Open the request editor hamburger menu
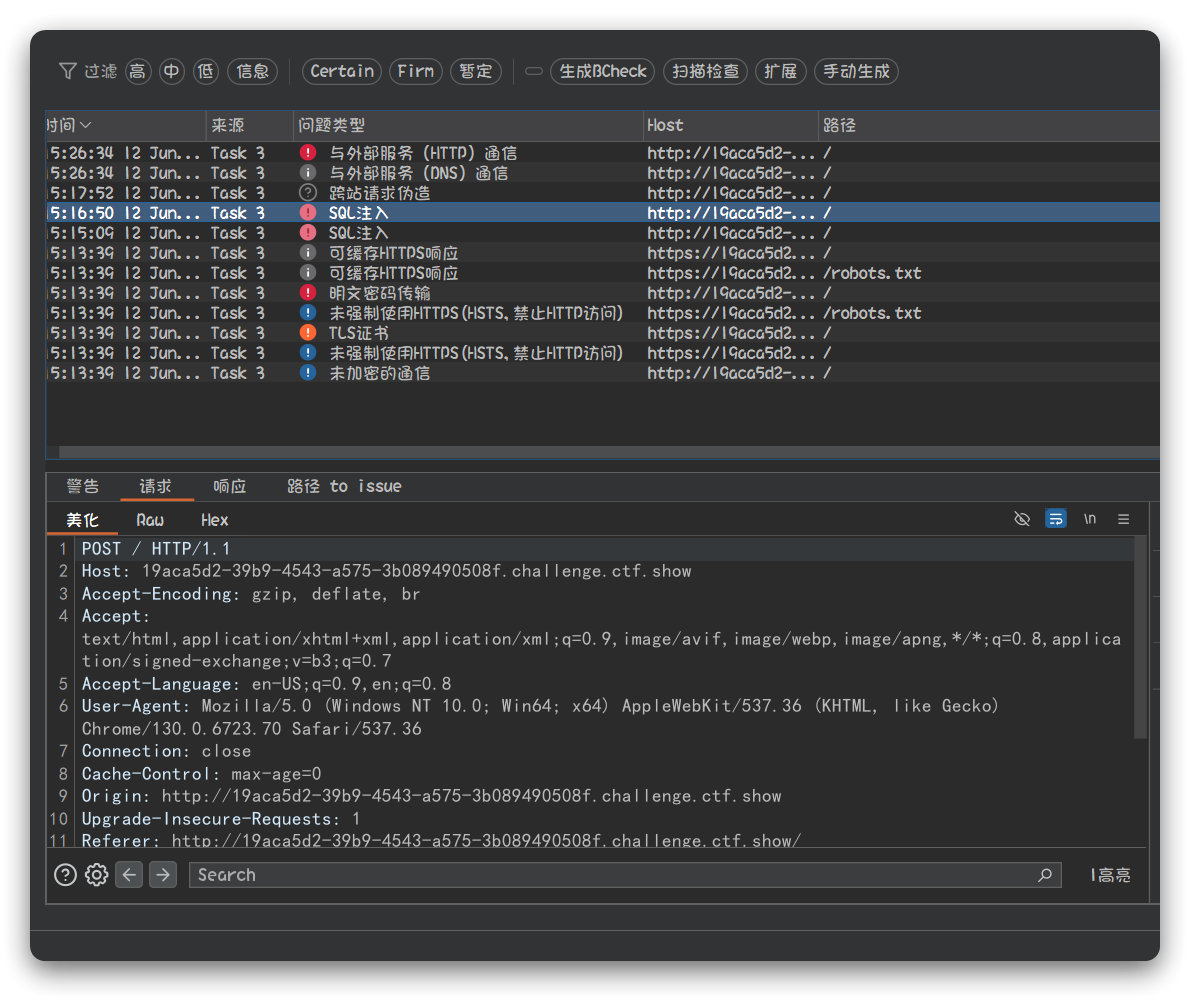 click(1124, 519)
